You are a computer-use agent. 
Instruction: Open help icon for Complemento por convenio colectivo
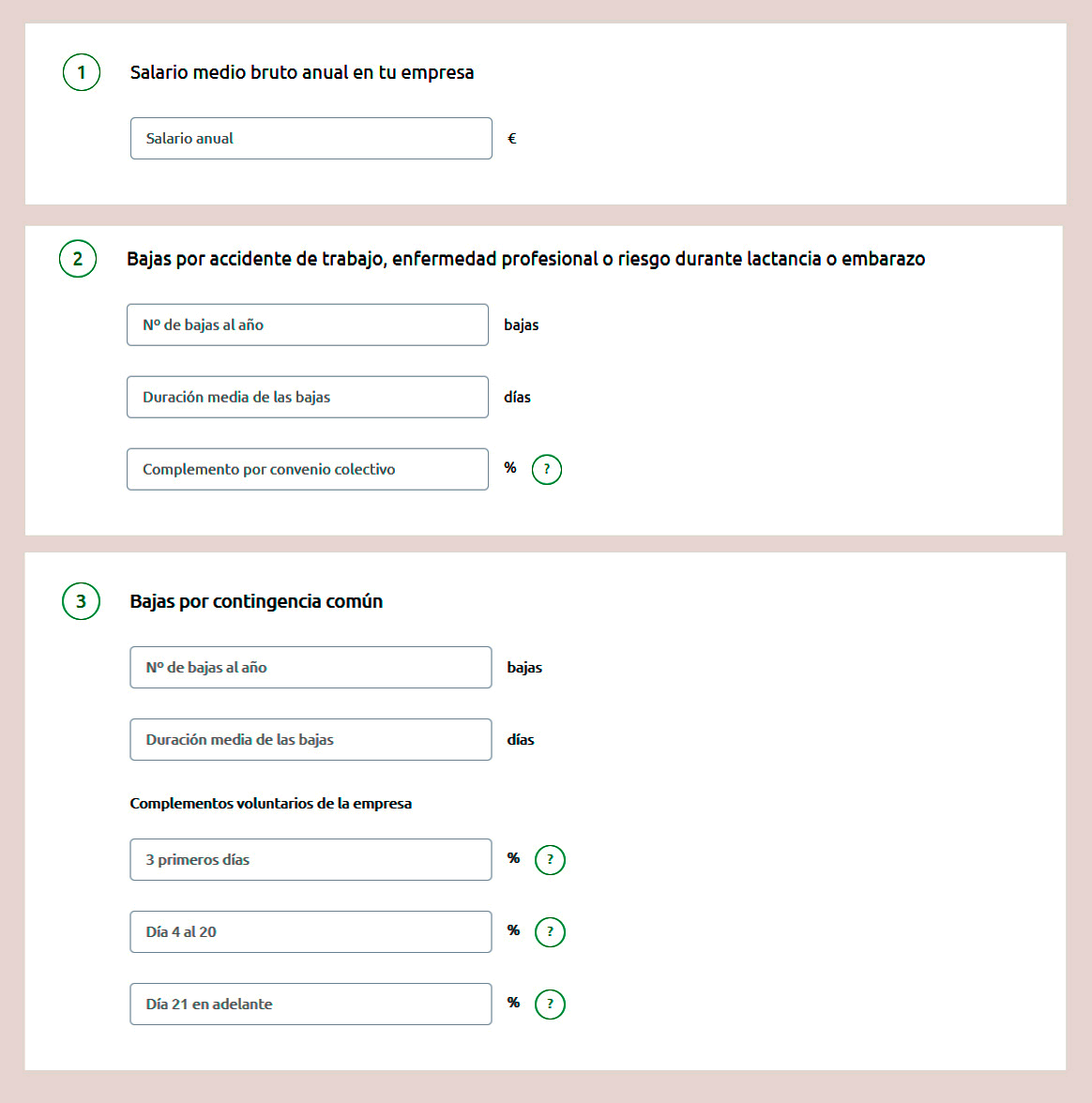tap(547, 469)
